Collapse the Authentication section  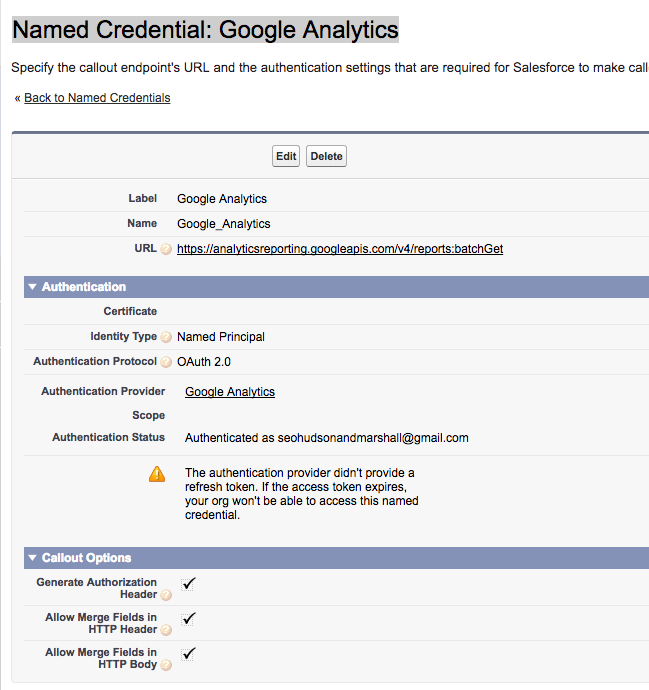(x=33, y=287)
